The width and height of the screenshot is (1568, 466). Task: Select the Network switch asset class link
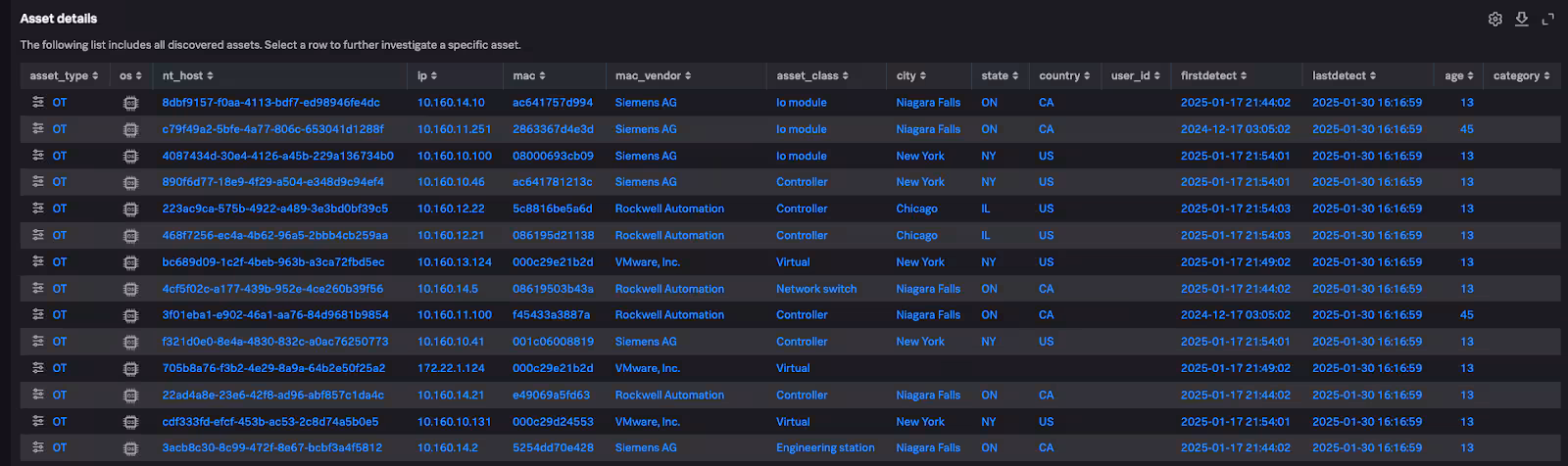point(815,289)
